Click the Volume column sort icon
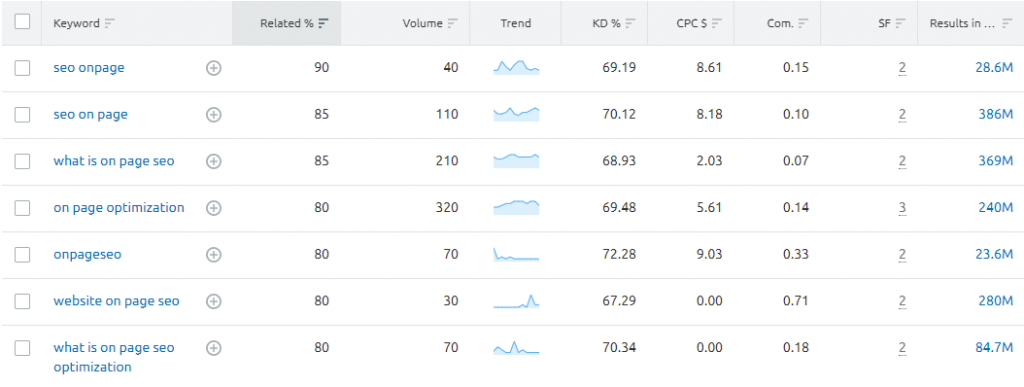The width and height of the screenshot is (1024, 387). tap(453, 23)
